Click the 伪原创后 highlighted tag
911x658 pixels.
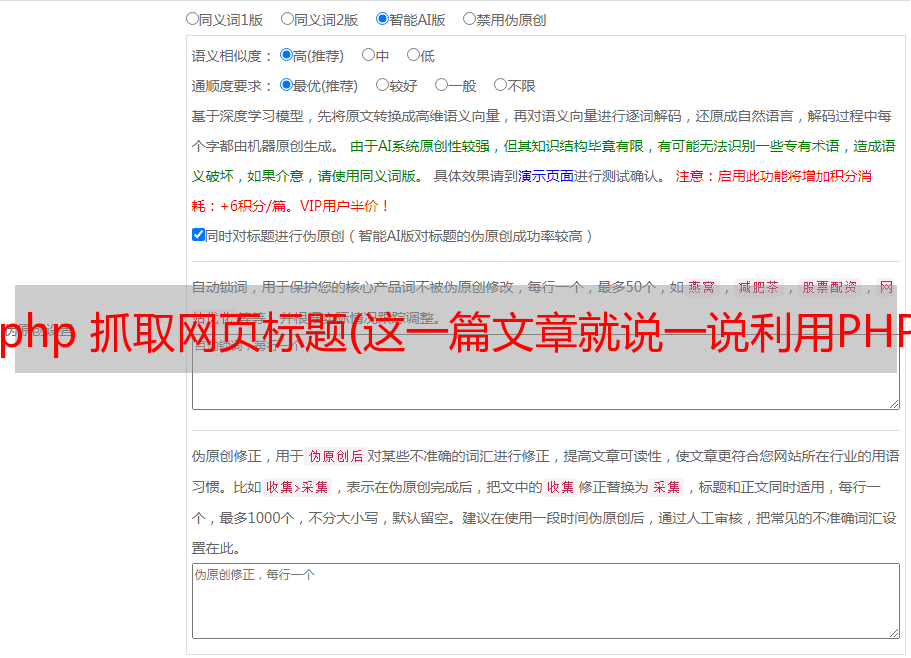tap(335, 456)
